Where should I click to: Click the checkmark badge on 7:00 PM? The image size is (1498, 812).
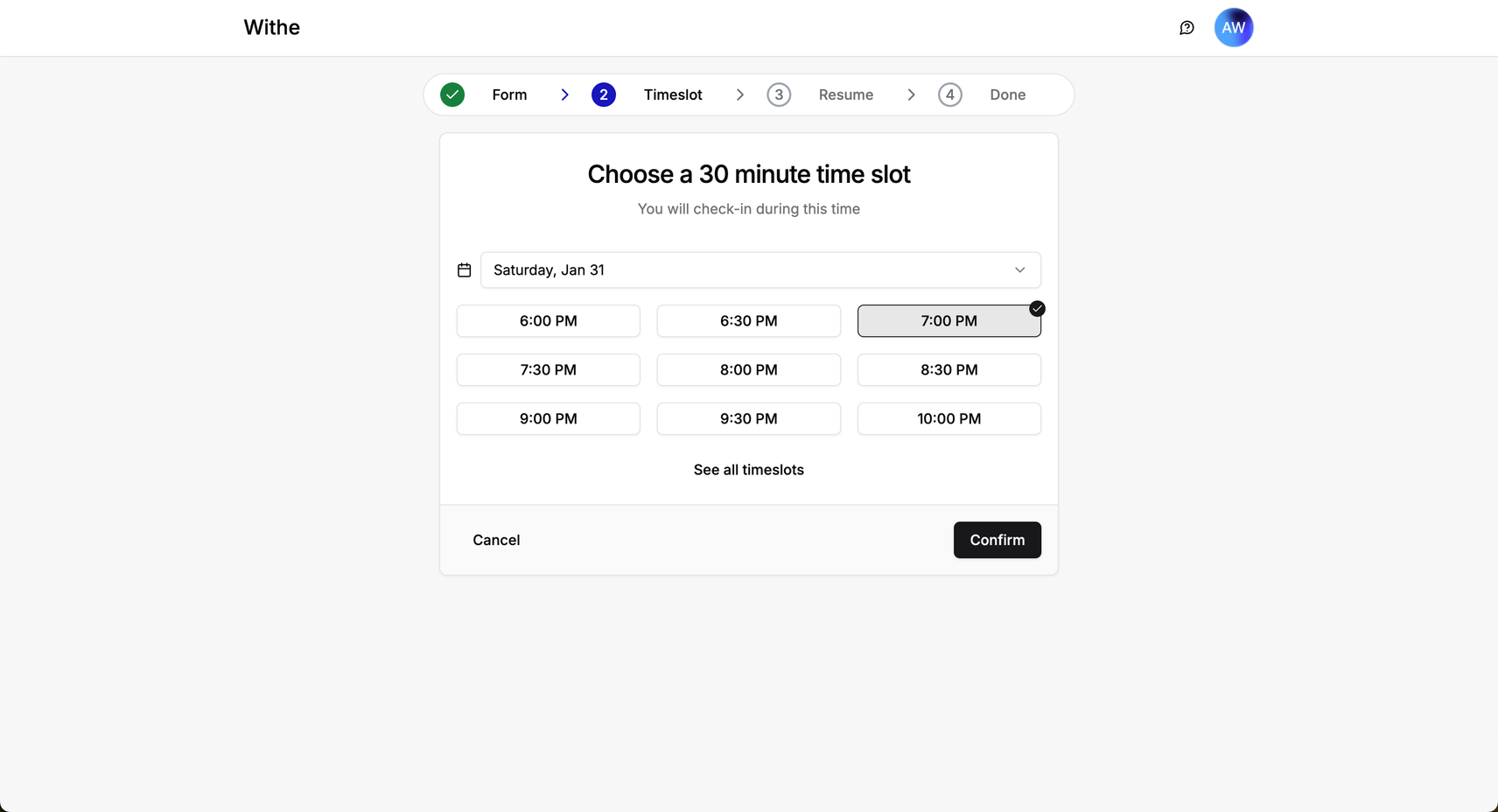pyautogui.click(x=1037, y=308)
